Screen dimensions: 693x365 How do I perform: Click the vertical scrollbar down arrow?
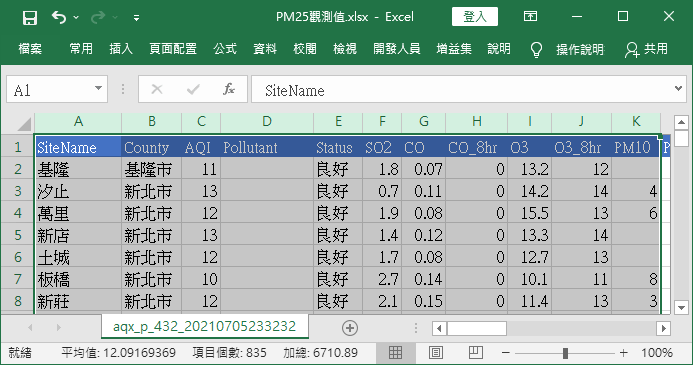tap(681, 307)
